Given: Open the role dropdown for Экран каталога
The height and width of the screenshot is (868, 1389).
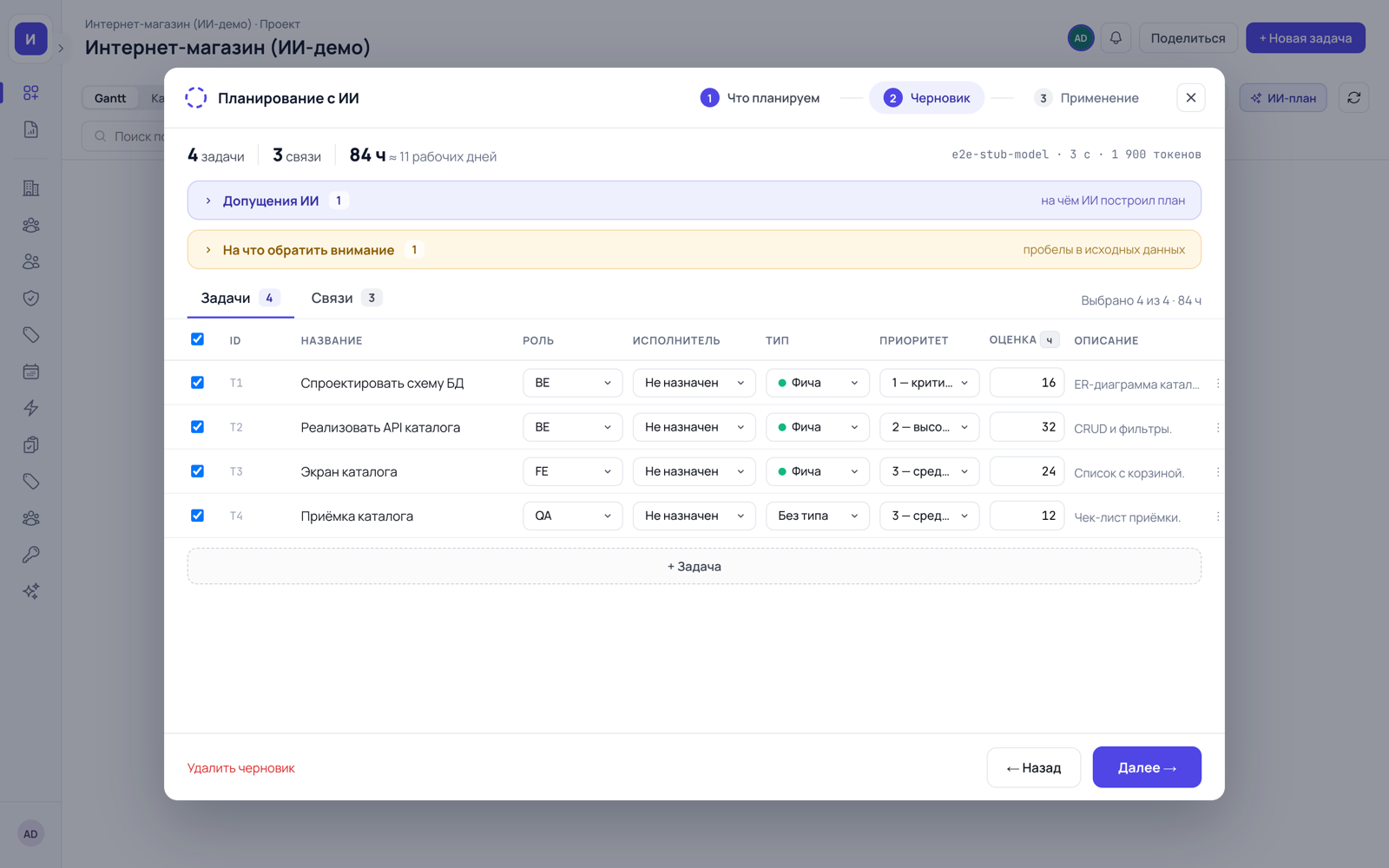Looking at the screenshot, I should tap(572, 471).
